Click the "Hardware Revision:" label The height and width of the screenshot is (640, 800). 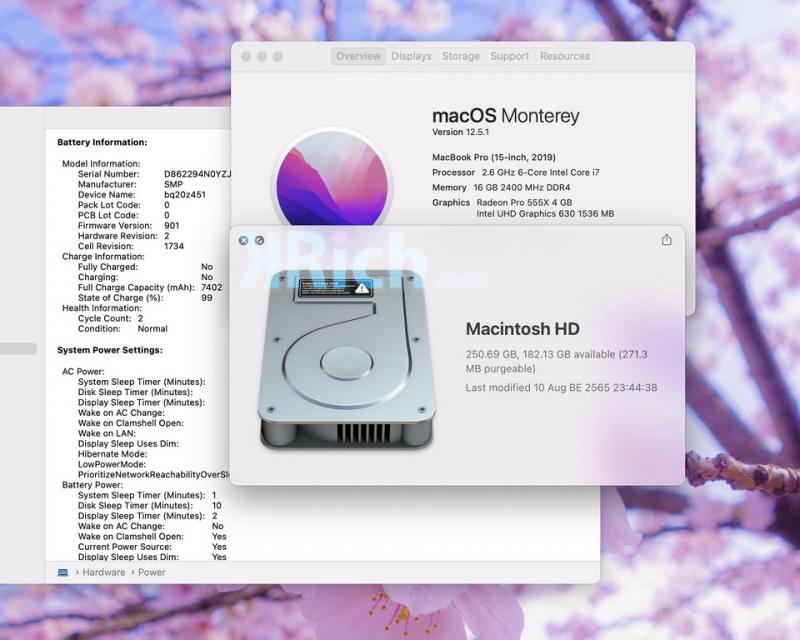pos(118,236)
